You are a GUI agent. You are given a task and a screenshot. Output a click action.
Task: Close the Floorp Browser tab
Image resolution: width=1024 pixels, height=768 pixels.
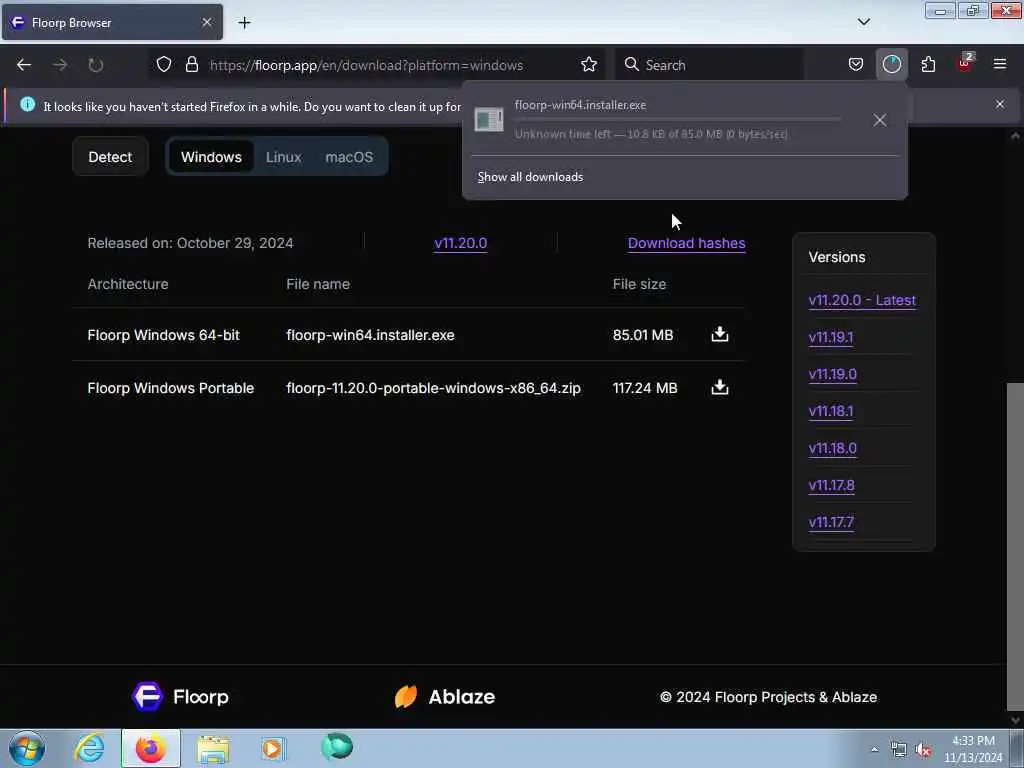tap(207, 23)
